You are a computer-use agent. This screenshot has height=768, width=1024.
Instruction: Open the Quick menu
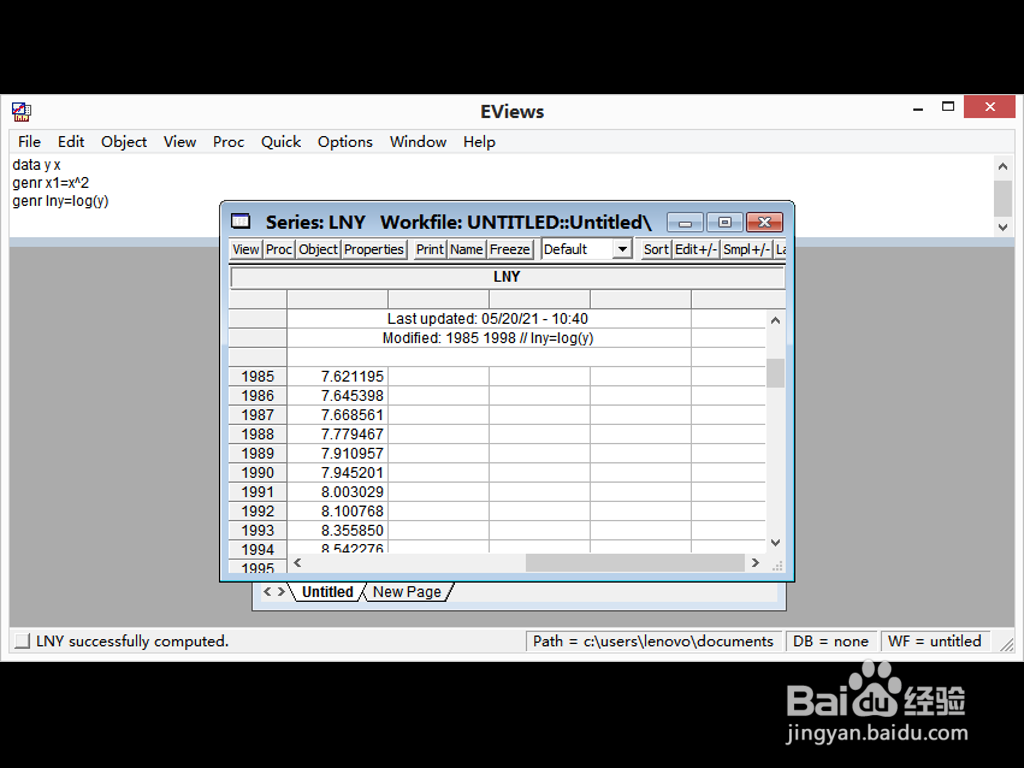coord(281,142)
